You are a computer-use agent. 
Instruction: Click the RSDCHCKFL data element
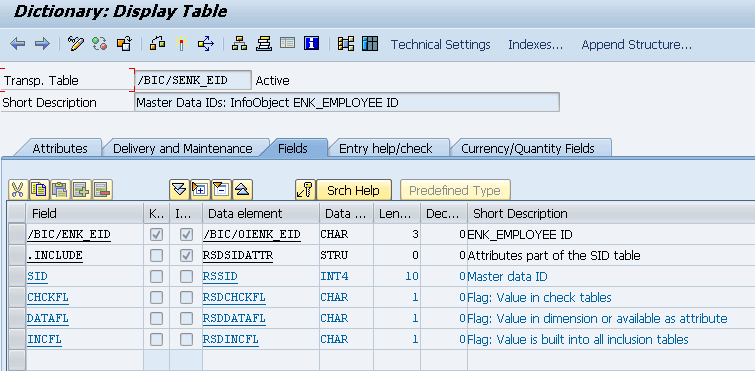tap(234, 297)
